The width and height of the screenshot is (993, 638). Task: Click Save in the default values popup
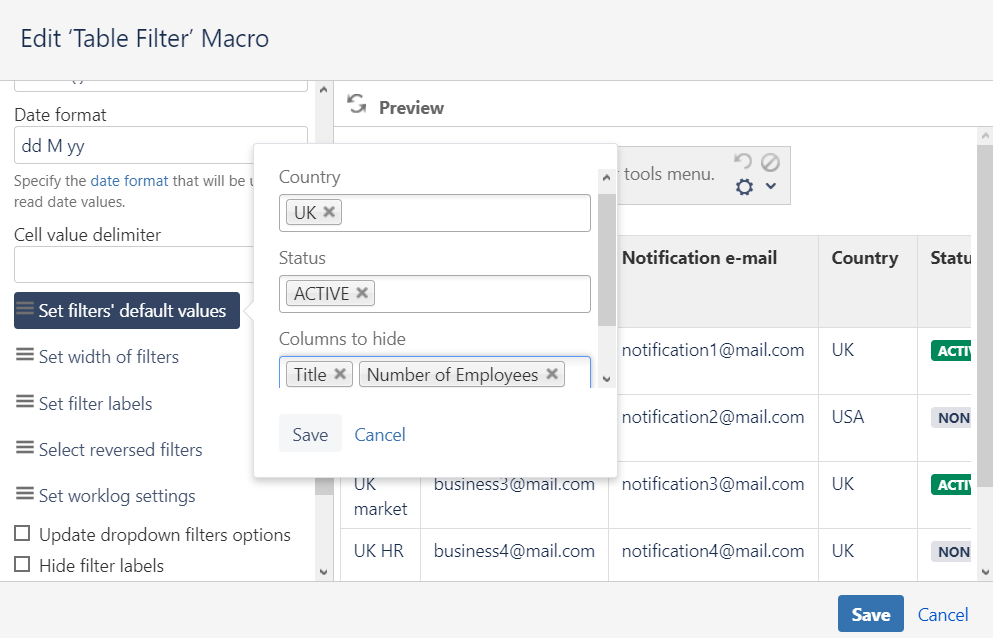pyautogui.click(x=310, y=434)
